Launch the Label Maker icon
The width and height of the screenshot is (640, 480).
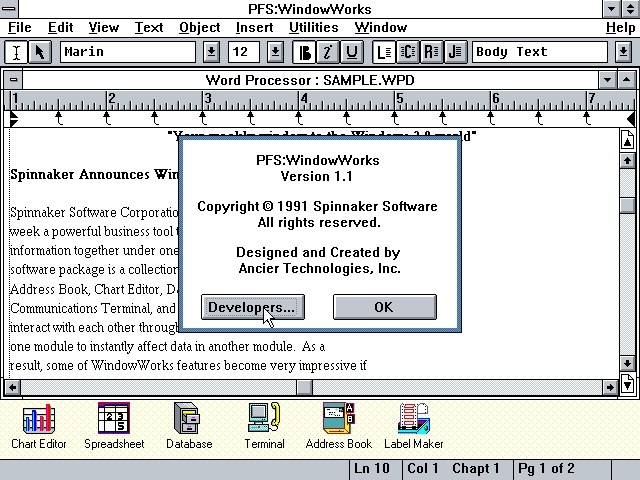pos(413,418)
